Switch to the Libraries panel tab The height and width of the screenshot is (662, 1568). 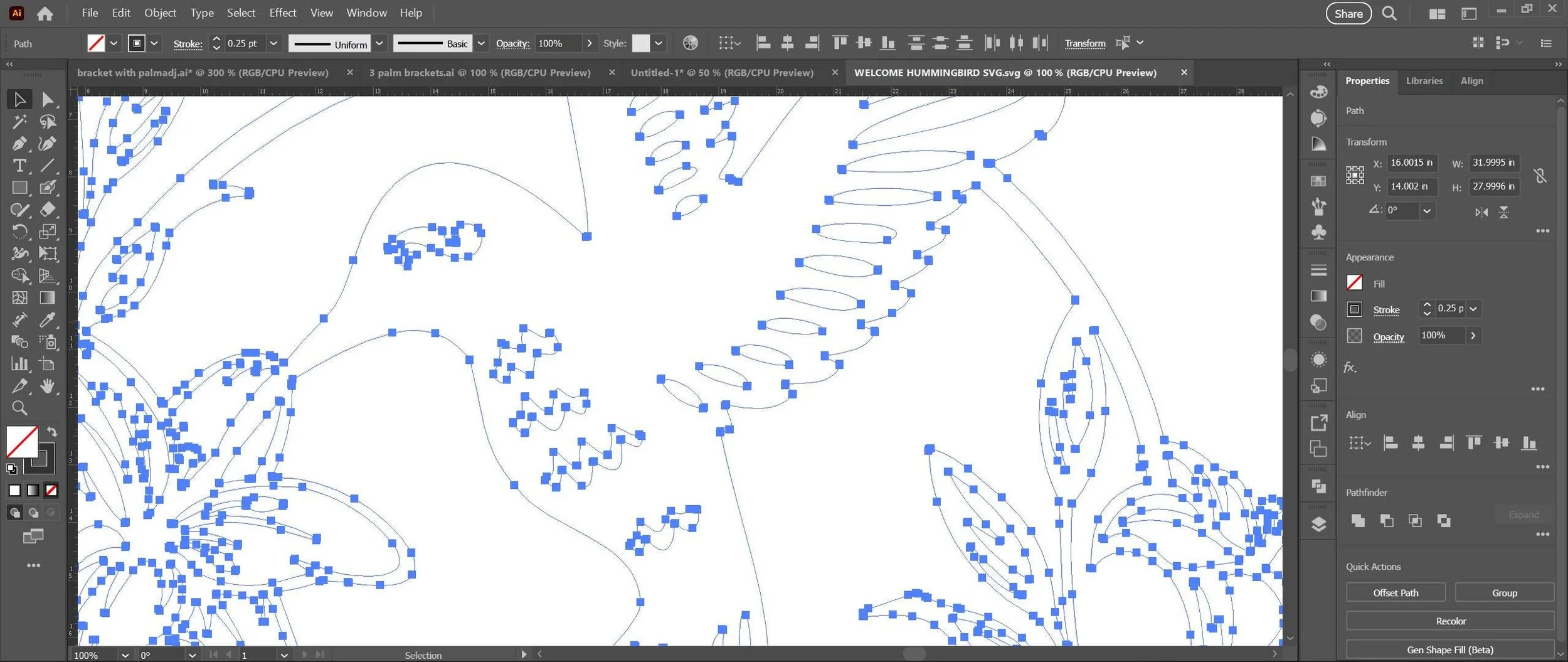(1424, 81)
